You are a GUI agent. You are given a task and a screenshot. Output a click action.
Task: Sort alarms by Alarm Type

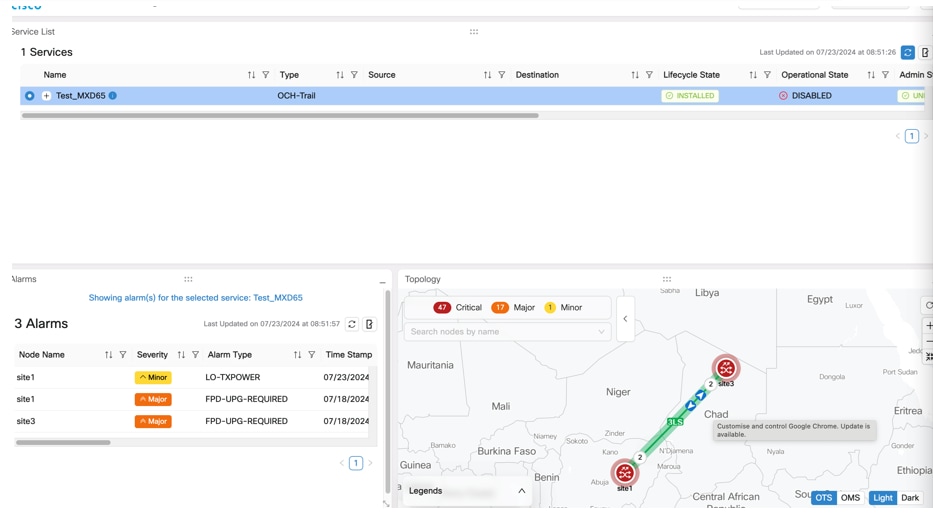[x=297, y=355]
